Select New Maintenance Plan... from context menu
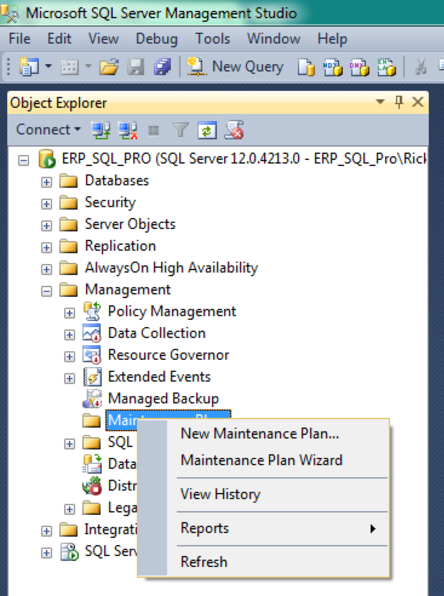This screenshot has height=596, width=444. click(260, 434)
